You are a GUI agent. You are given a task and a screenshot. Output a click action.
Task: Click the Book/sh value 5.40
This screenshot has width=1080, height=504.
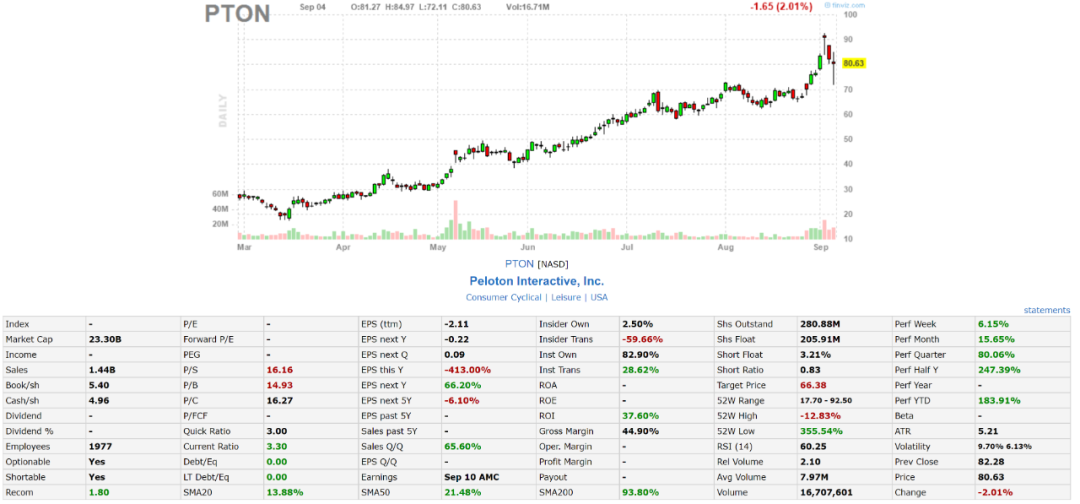pos(98,385)
